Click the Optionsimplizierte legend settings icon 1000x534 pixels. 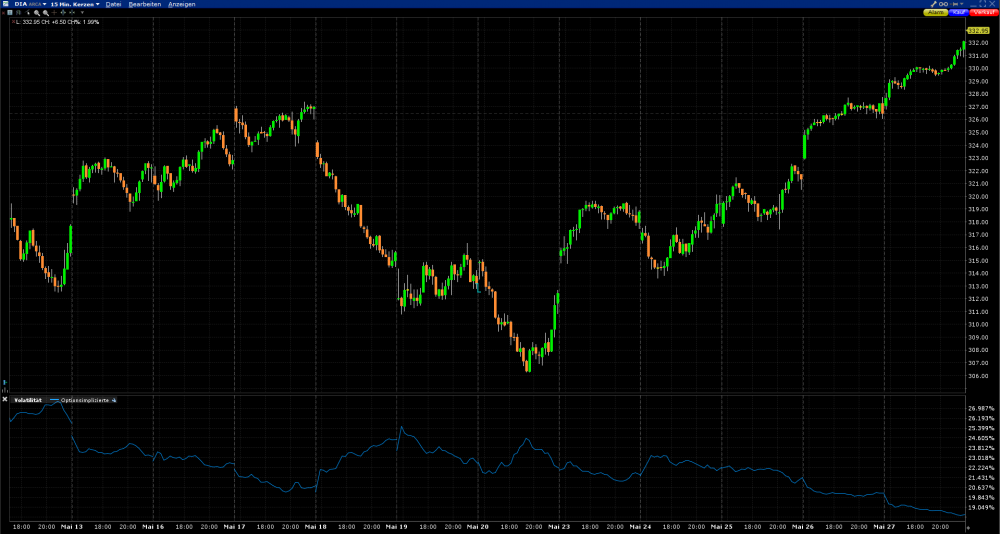pyautogui.click(x=114, y=400)
